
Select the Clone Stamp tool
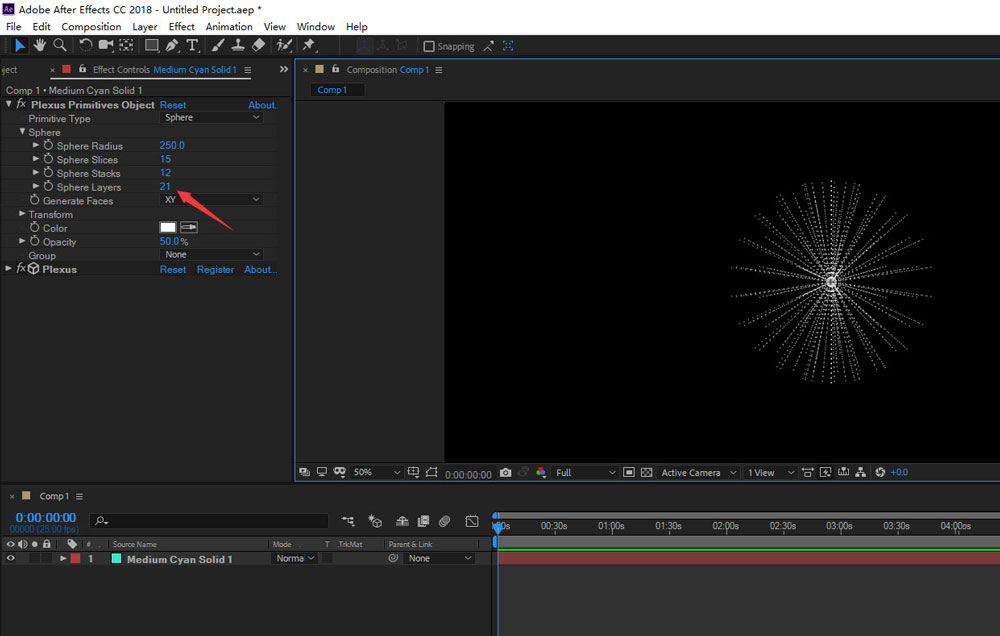click(x=238, y=45)
